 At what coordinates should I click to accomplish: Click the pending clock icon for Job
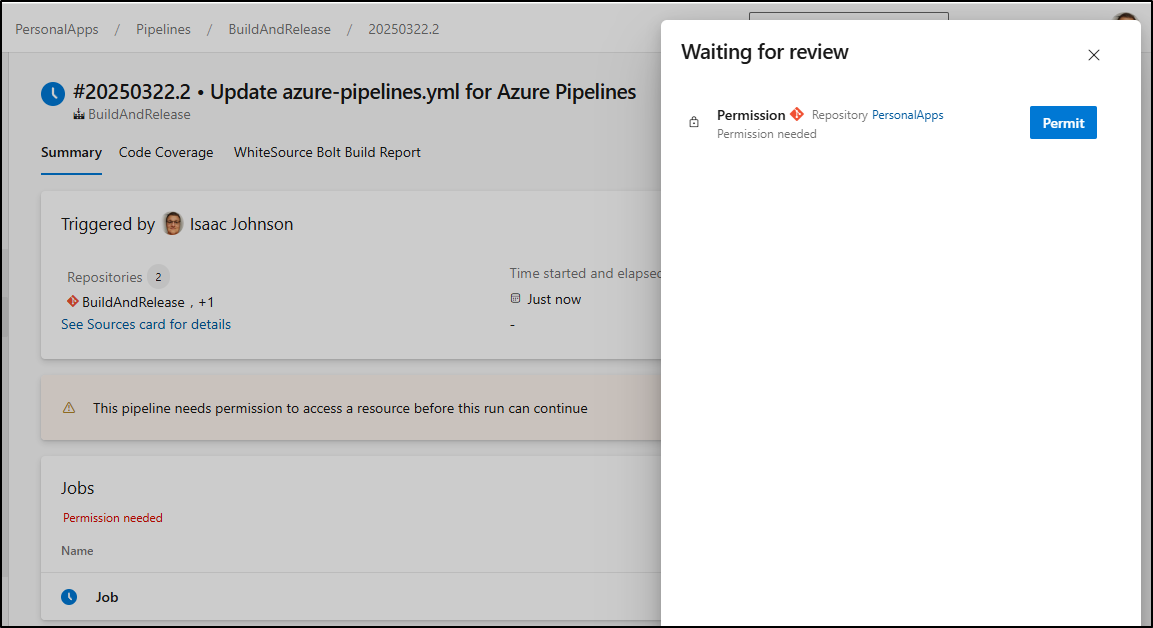tap(69, 596)
